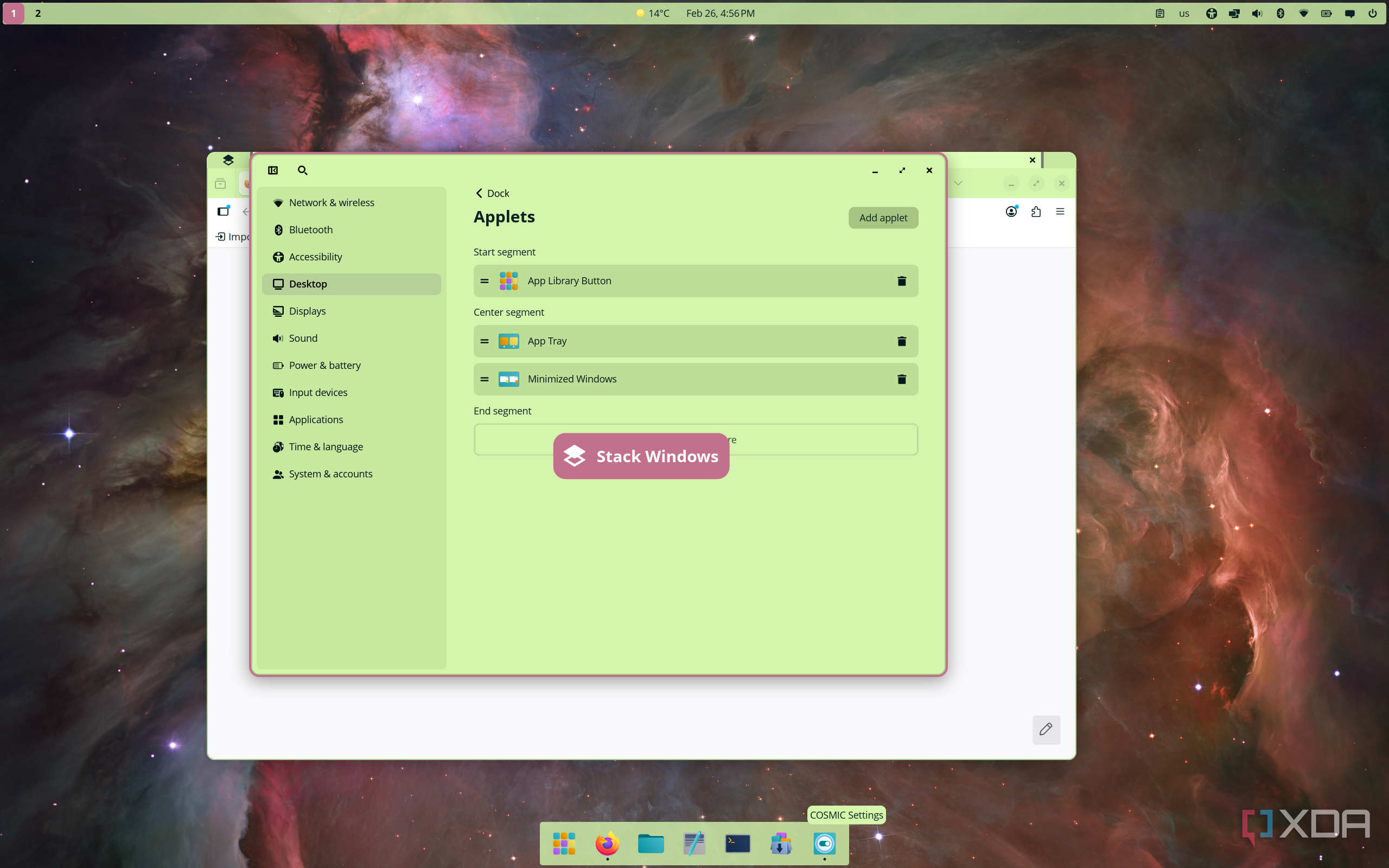Open Firefox hamburger application menu
1389x868 pixels.
[1060, 211]
